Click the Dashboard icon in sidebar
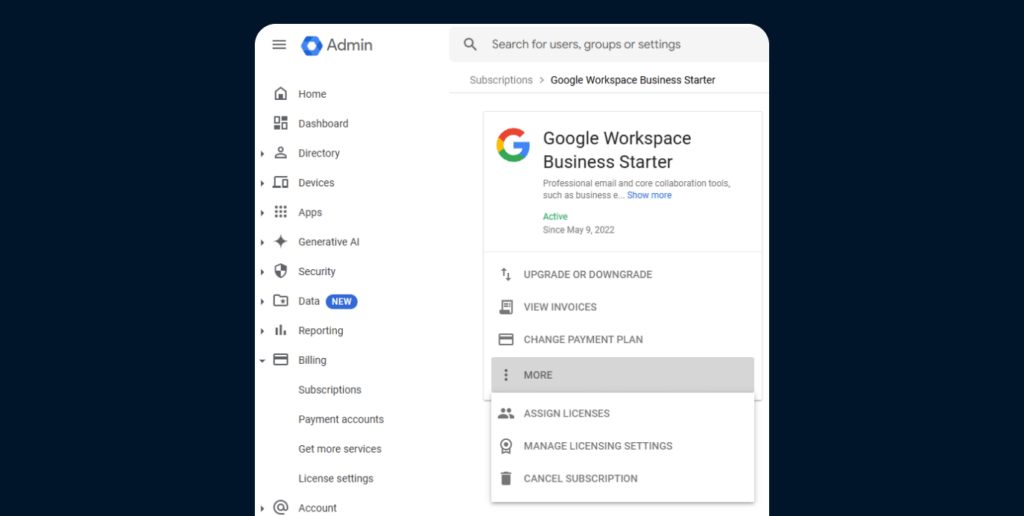This screenshot has height=516, width=1024. (x=281, y=123)
